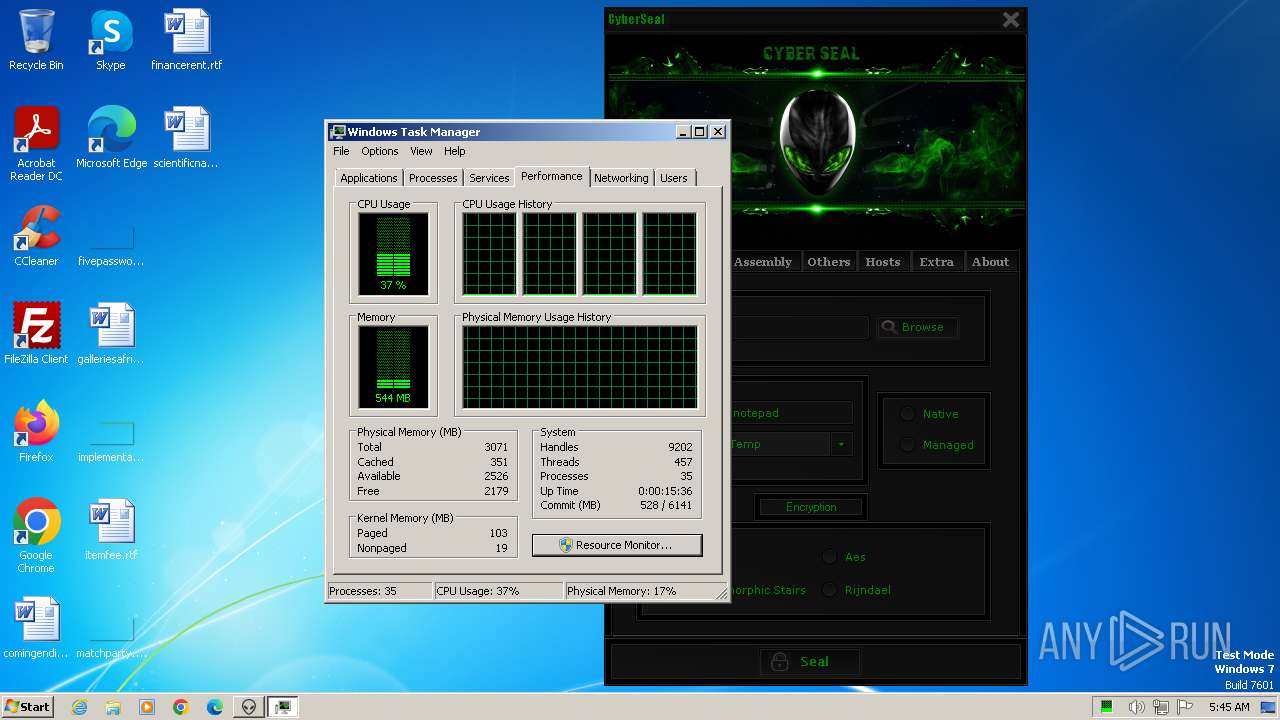Viewport: 1280px width, 720px height.
Task: Open Task Manager File menu
Action: [x=341, y=151]
